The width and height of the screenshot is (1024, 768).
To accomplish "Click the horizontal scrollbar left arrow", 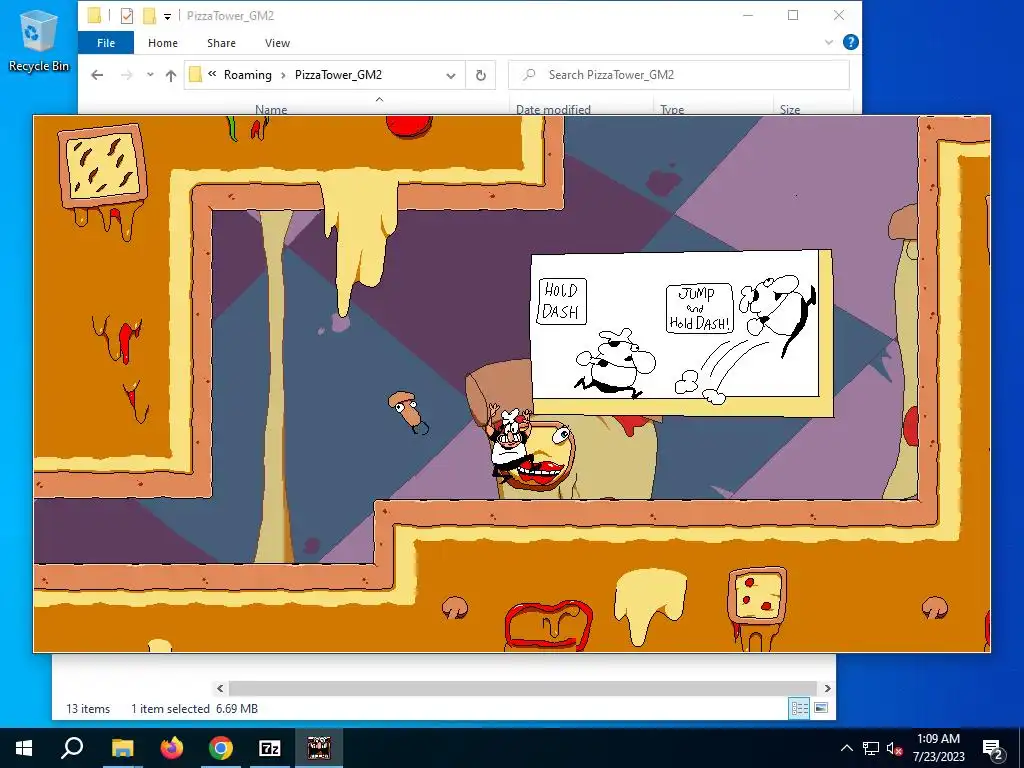I will 220,688.
